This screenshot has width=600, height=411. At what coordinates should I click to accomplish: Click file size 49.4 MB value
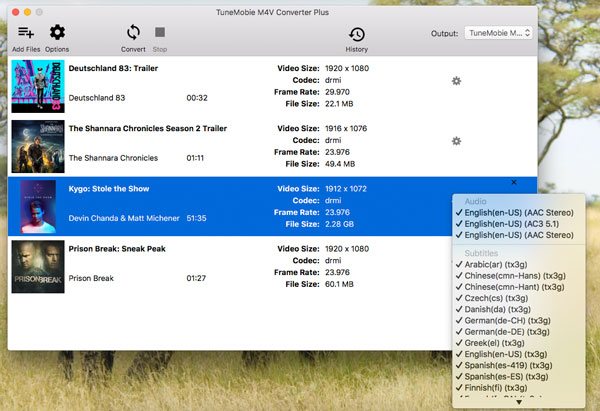point(340,164)
